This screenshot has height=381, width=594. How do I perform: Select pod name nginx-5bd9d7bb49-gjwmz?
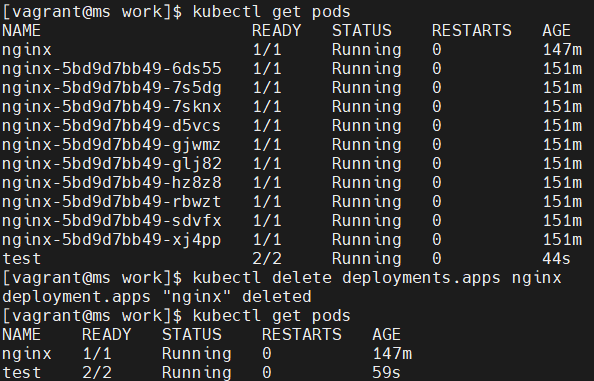tap(111, 145)
